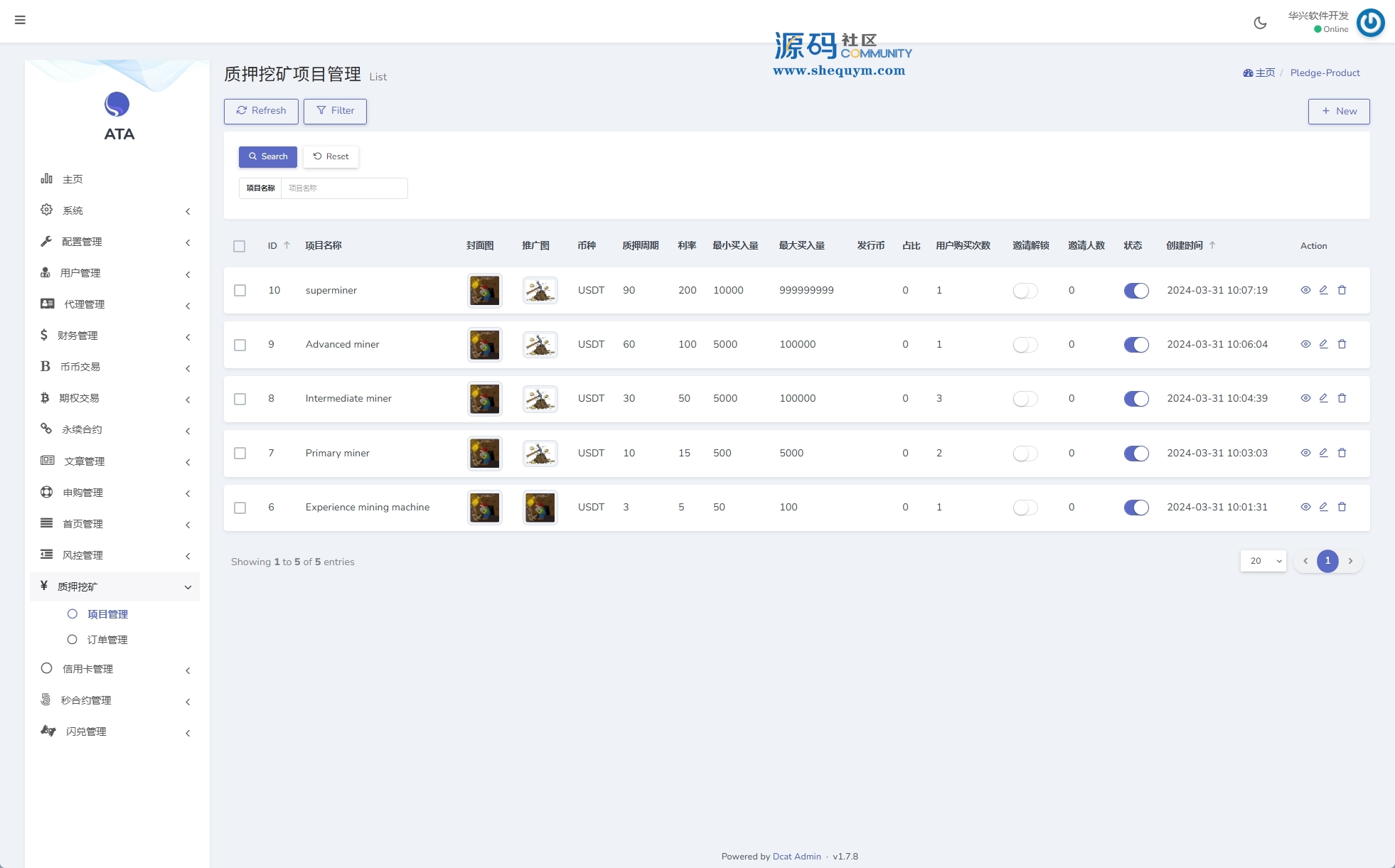Screen dimensions: 1395x868
Task: Toggle dark mode moon icon
Action: tap(1260, 23)
